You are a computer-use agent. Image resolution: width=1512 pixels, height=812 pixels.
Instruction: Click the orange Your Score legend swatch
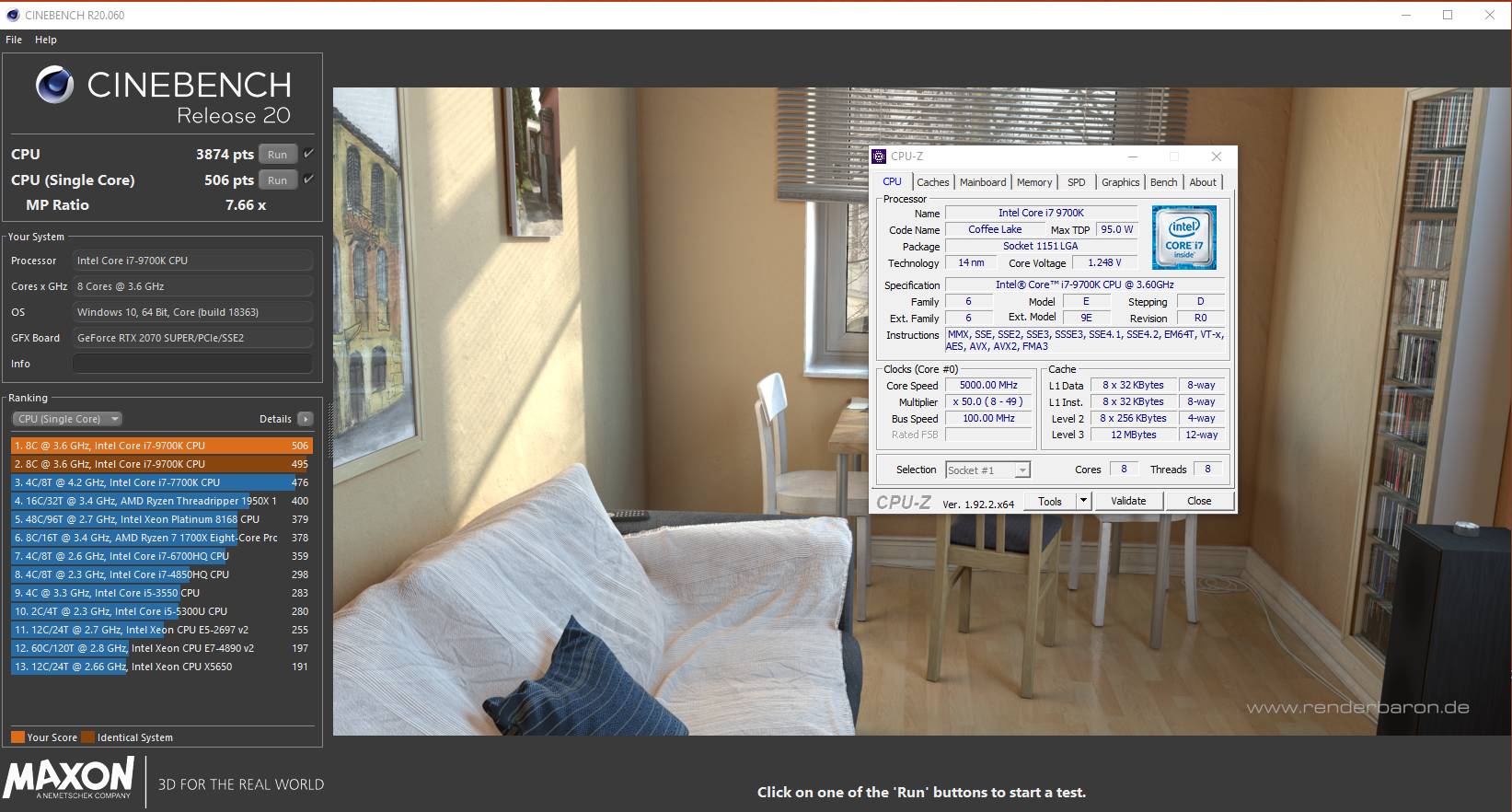[x=17, y=737]
